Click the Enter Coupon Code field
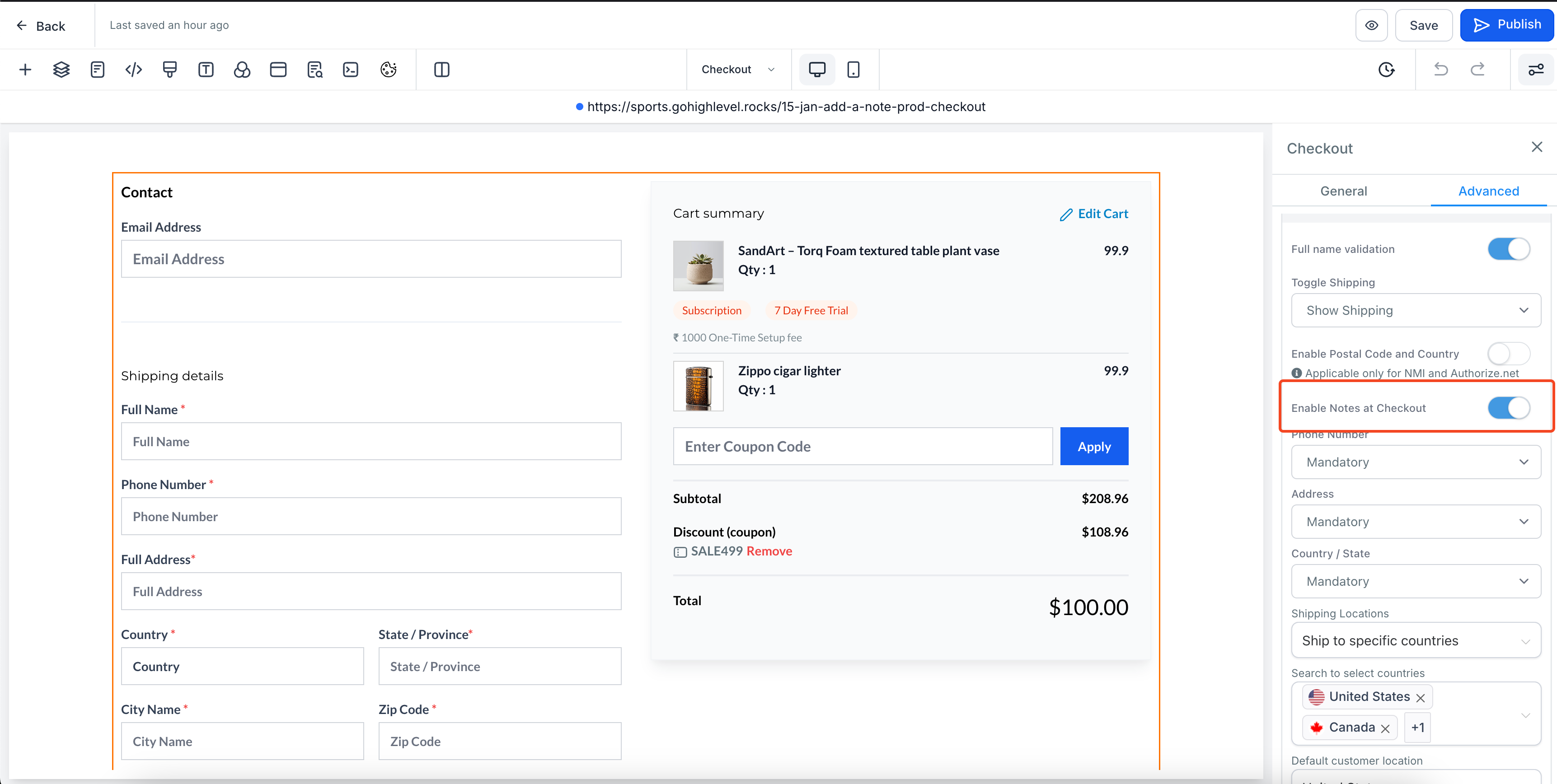Screen dimensions: 1557x784 pos(863,446)
